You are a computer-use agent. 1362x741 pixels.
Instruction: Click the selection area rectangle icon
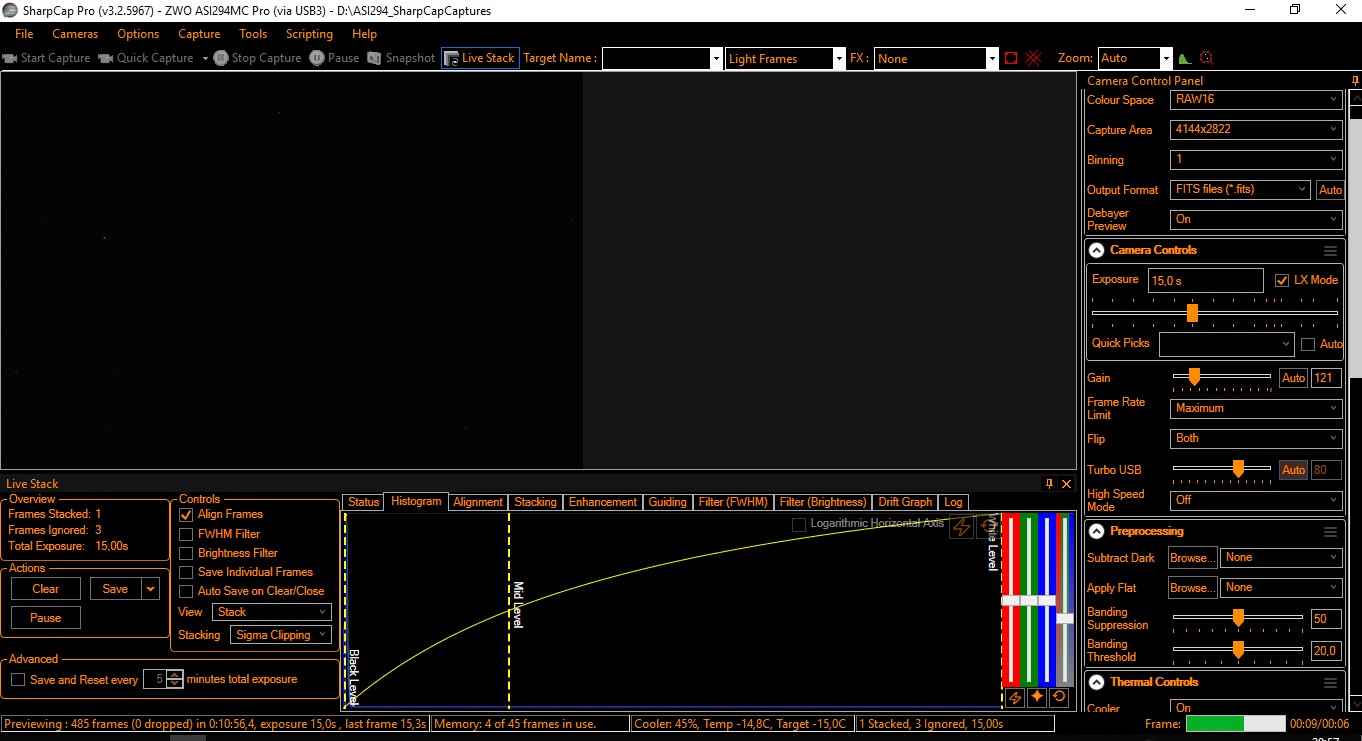pyautogui.click(x=1011, y=58)
